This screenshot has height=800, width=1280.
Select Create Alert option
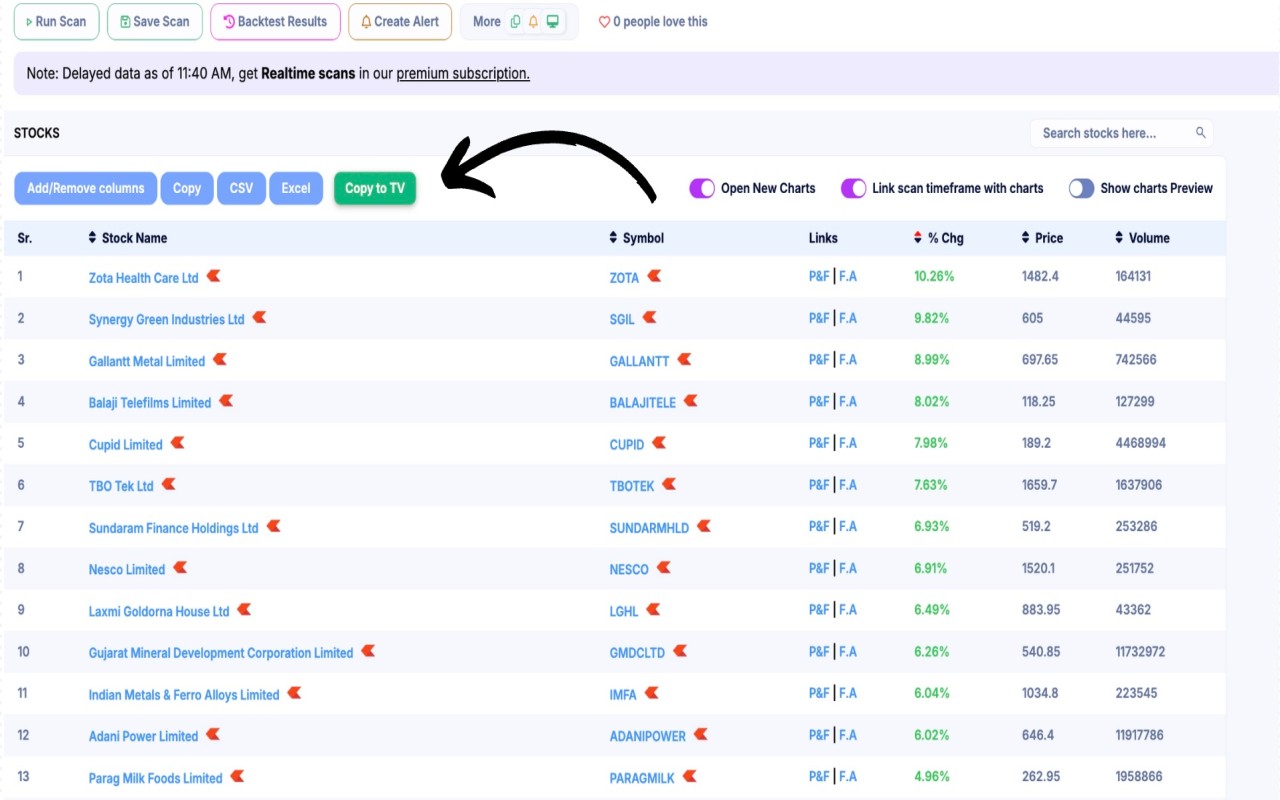pyautogui.click(x=399, y=20)
